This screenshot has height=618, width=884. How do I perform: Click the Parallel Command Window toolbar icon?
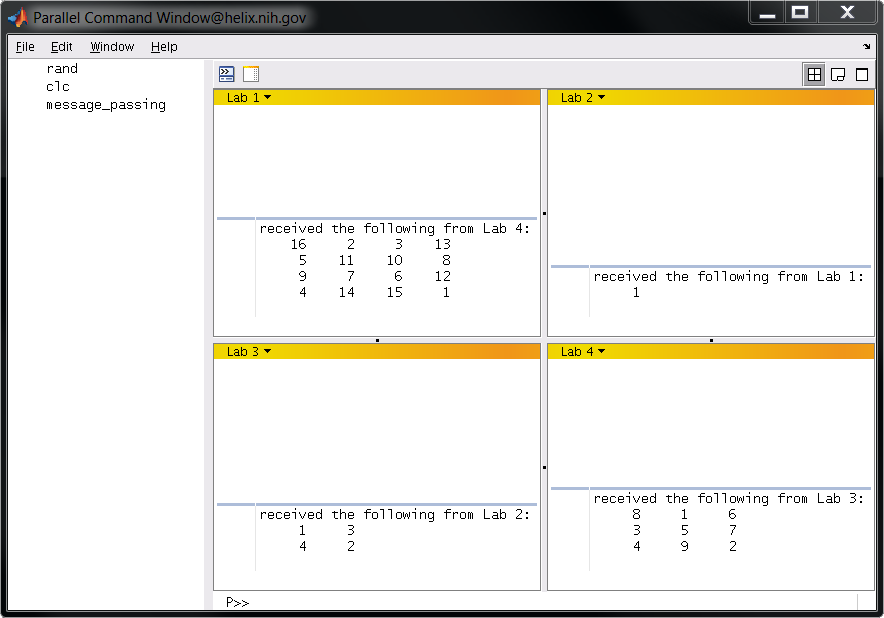pyautogui.click(x=226, y=73)
